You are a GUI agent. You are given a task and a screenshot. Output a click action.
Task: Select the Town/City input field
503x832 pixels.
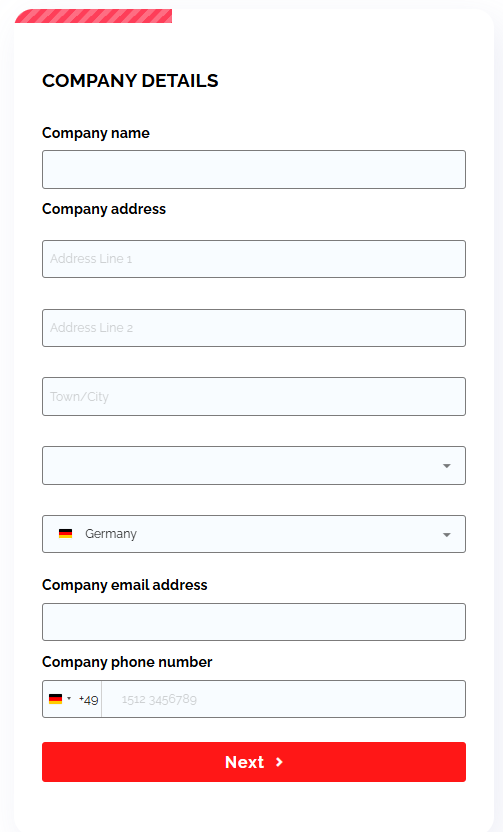pos(254,396)
